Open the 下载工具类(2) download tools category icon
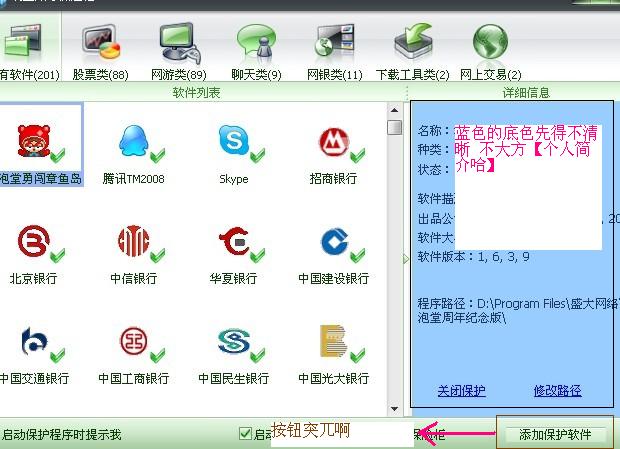The image size is (620, 449). [x=413, y=41]
